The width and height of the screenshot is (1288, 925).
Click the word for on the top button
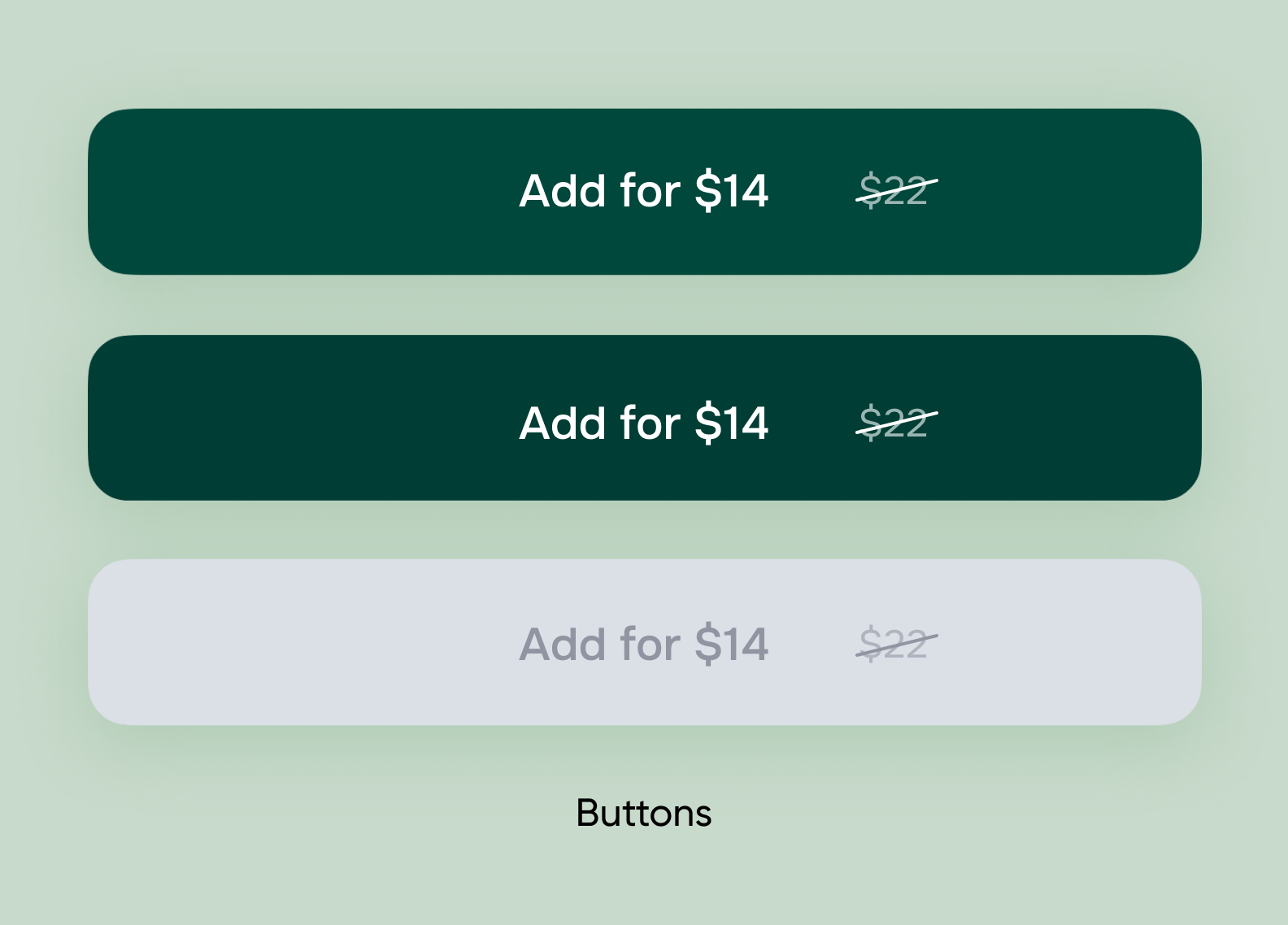point(651,190)
